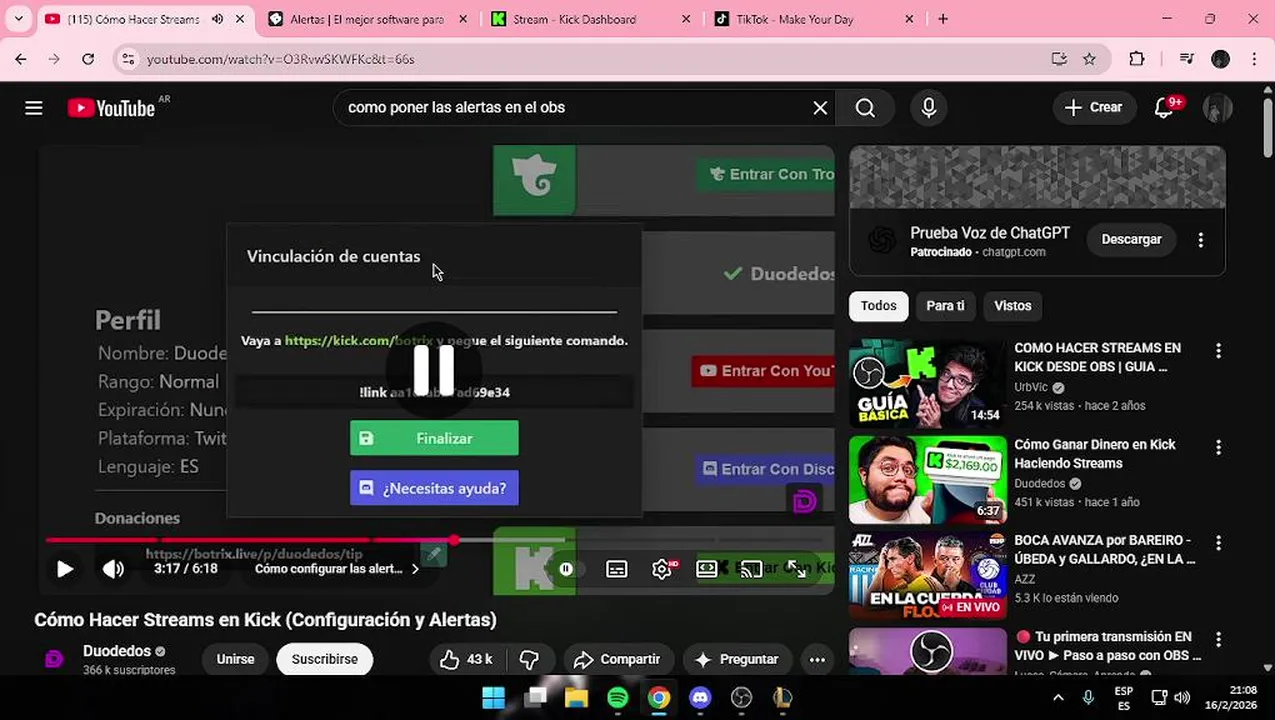
Task: Open Chrome extensions puzzle icon
Action: [1137, 59]
